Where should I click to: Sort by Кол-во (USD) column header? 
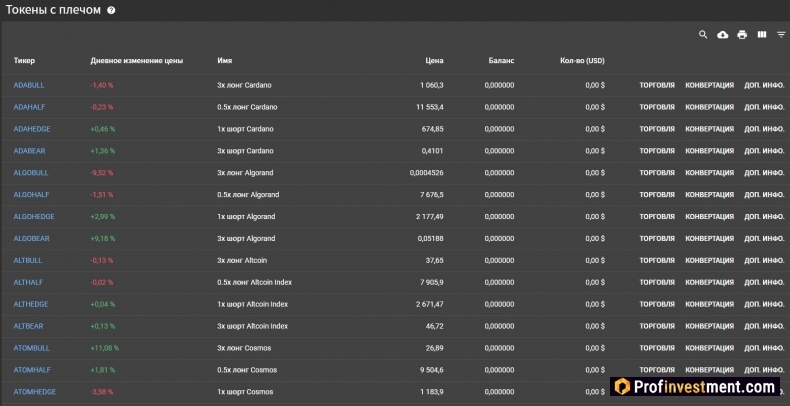[x=582, y=60]
